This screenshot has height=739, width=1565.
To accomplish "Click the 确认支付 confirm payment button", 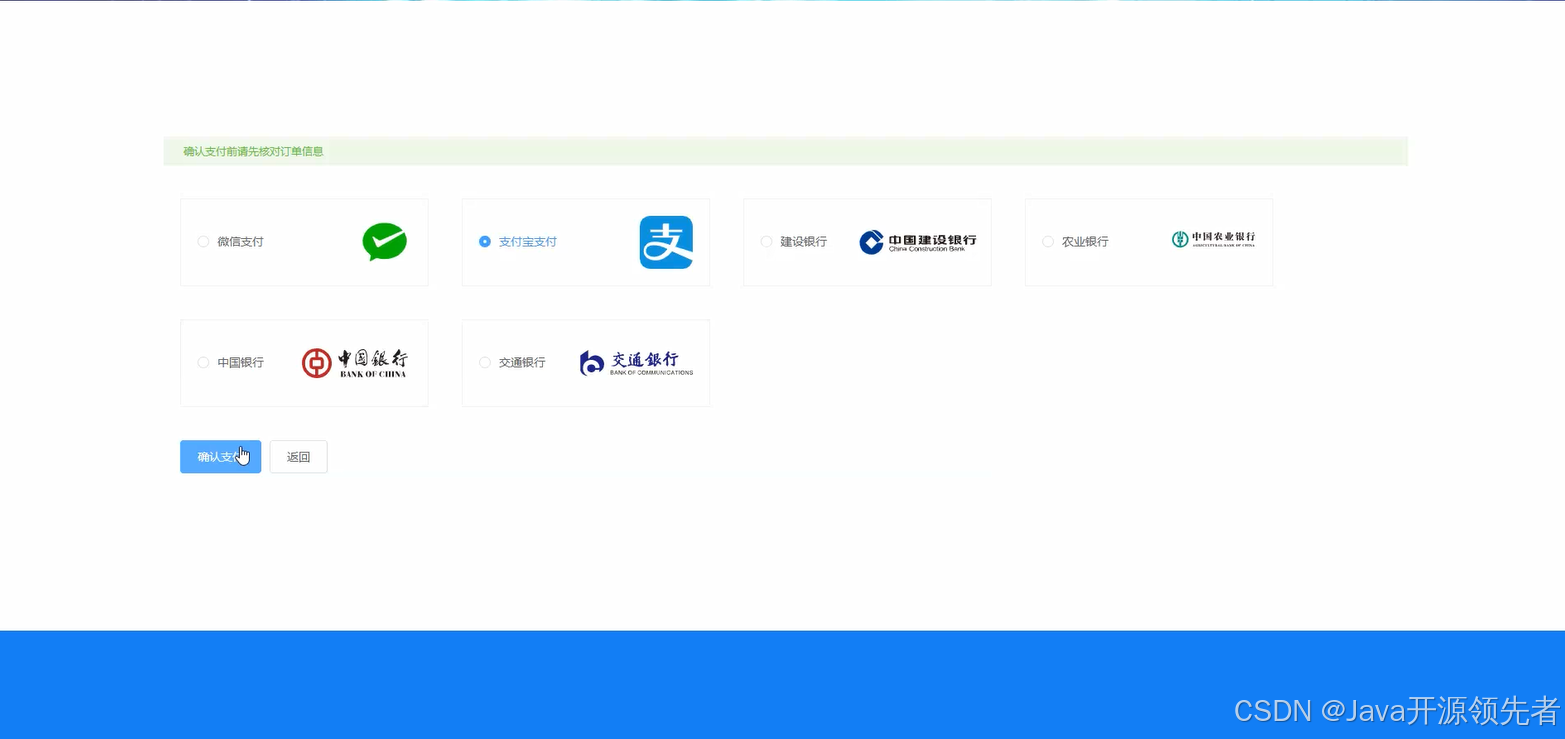I will coord(219,456).
